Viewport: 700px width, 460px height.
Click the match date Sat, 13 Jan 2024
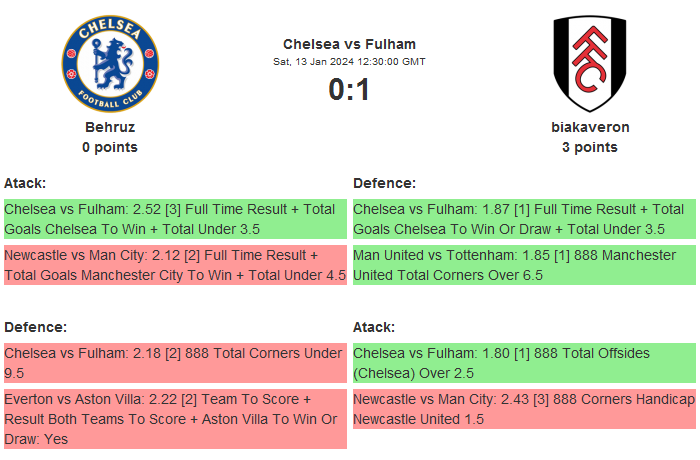point(349,62)
